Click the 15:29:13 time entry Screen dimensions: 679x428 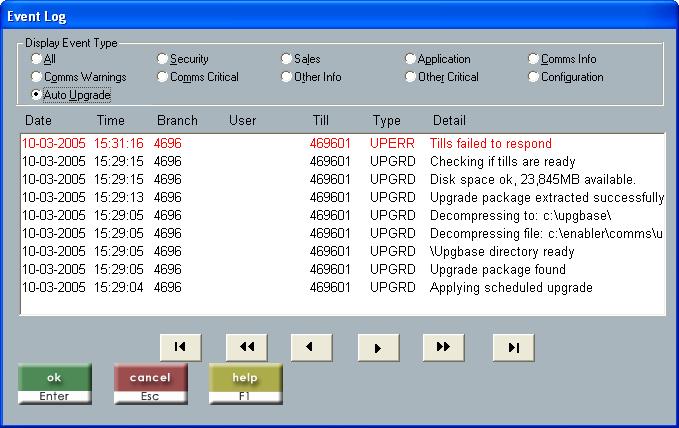119,198
